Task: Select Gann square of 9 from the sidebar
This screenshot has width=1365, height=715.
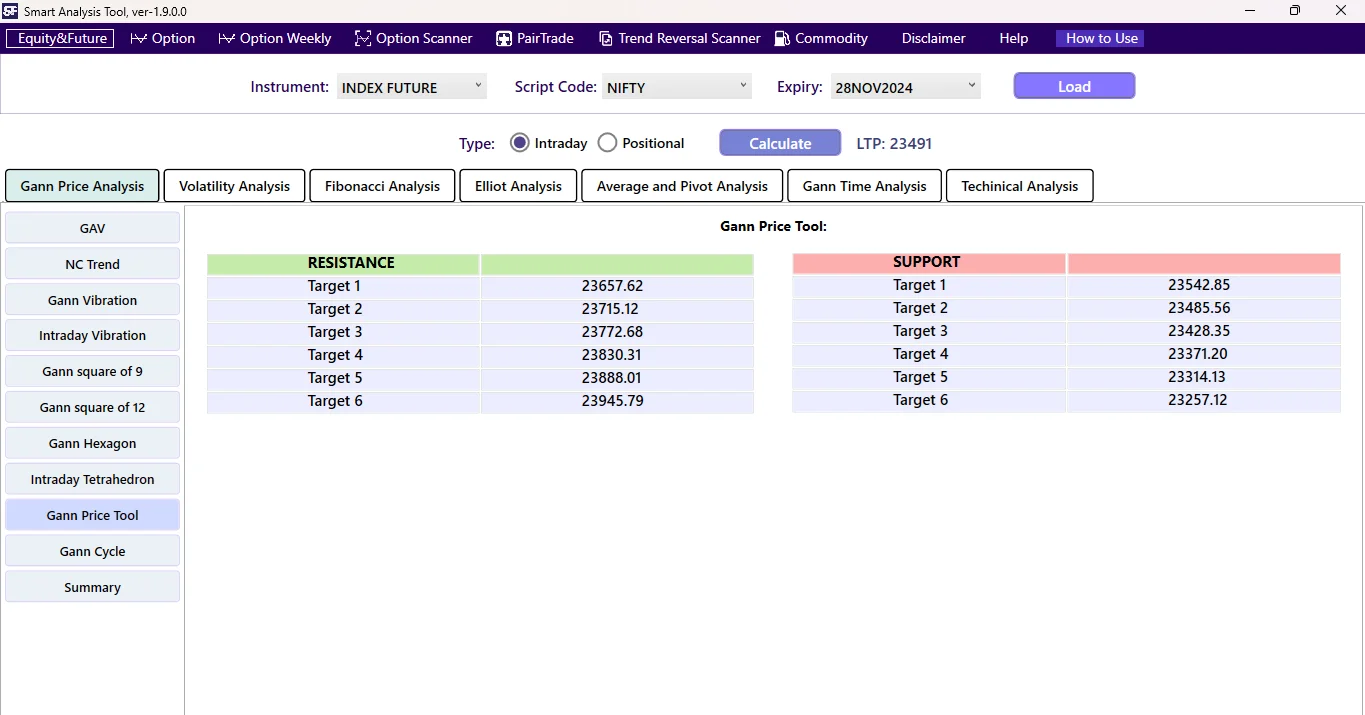Action: [92, 371]
